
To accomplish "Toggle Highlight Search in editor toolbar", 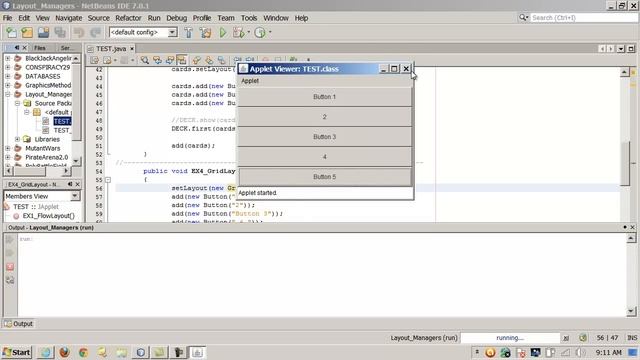I will (x=182, y=60).
